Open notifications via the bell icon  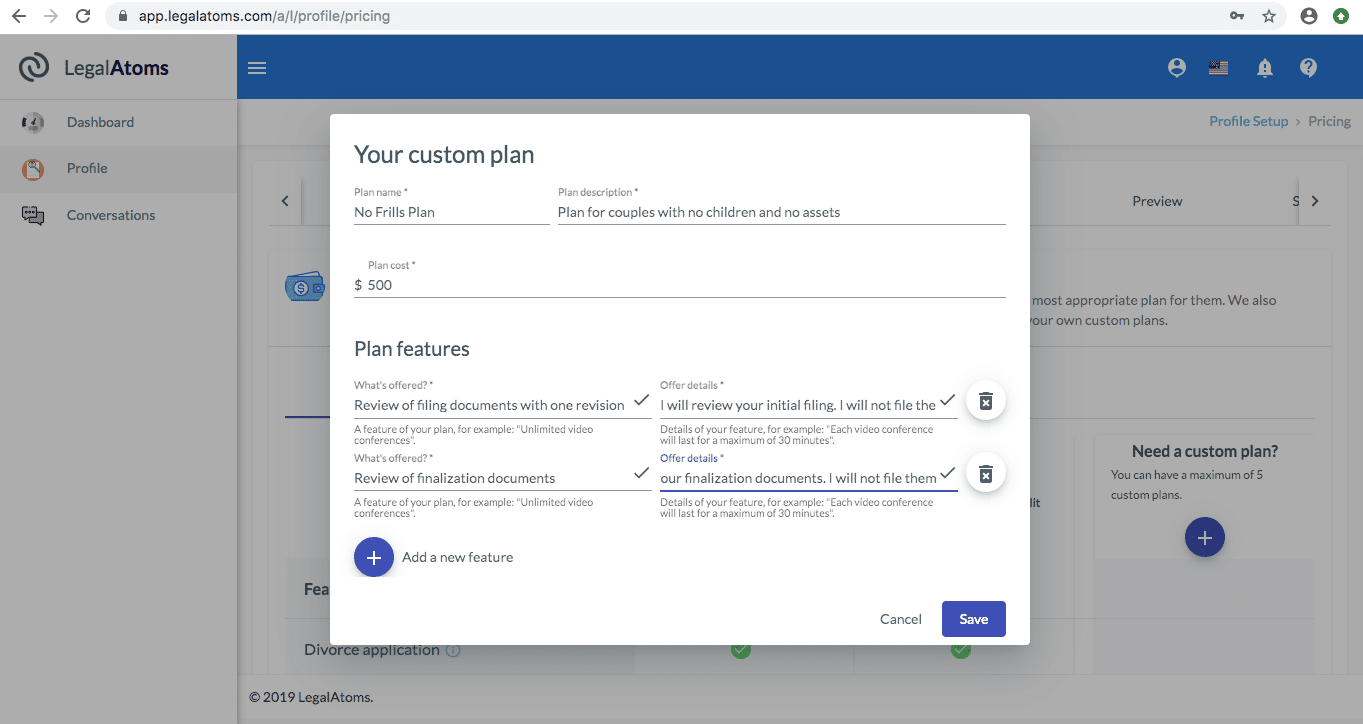1264,67
